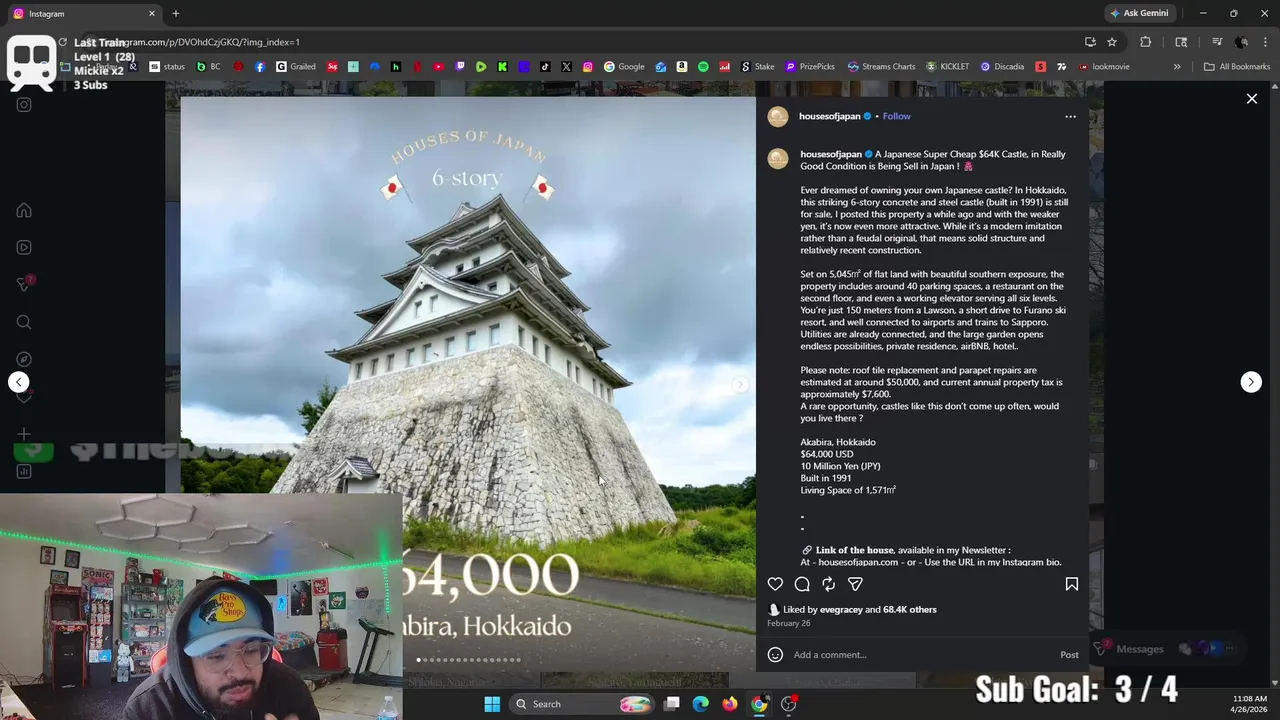1280x720 pixels.
Task: Open TikTok bookmark icon
Action: click(545, 67)
